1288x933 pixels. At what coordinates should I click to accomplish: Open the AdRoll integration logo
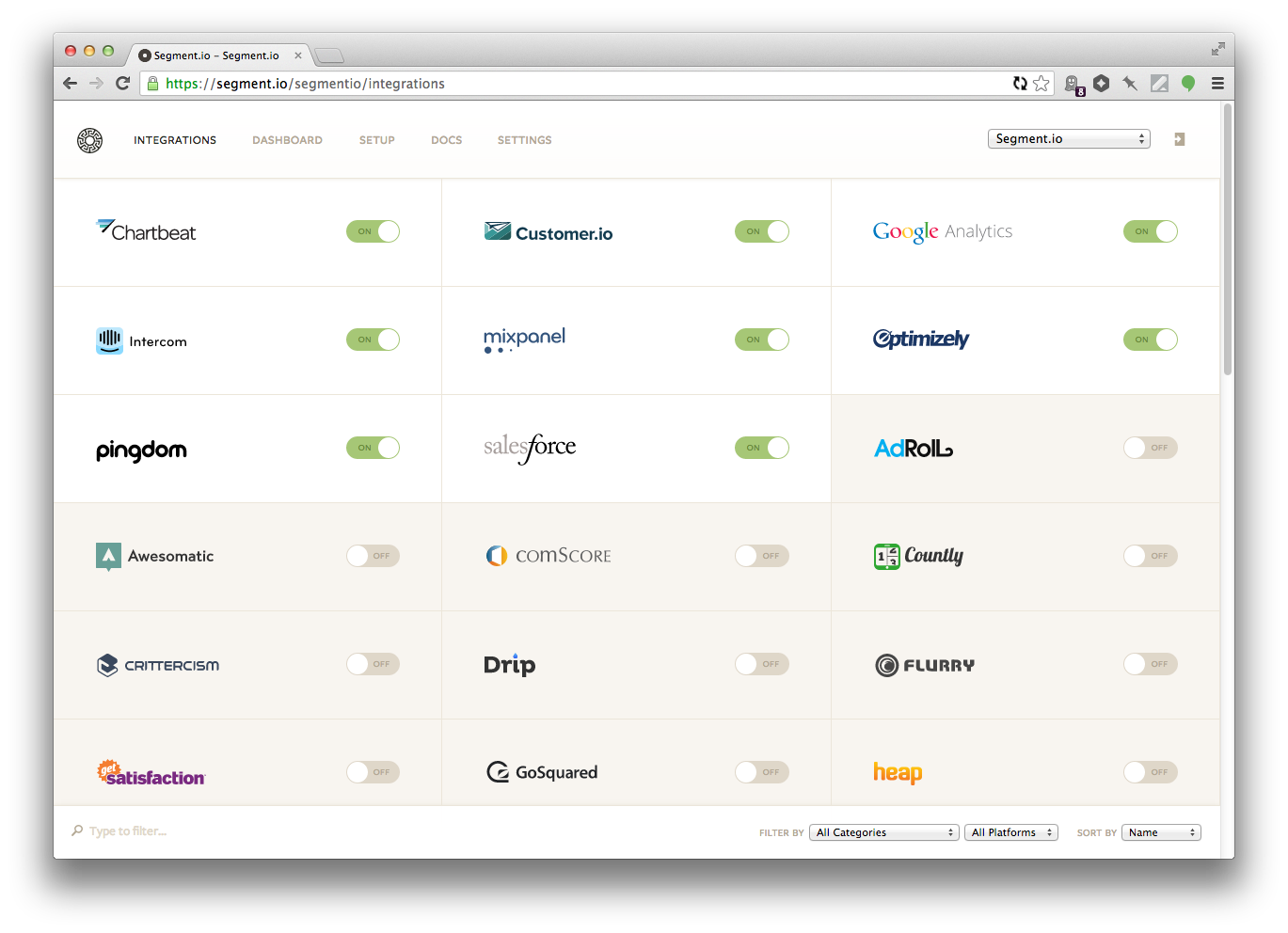tap(914, 449)
